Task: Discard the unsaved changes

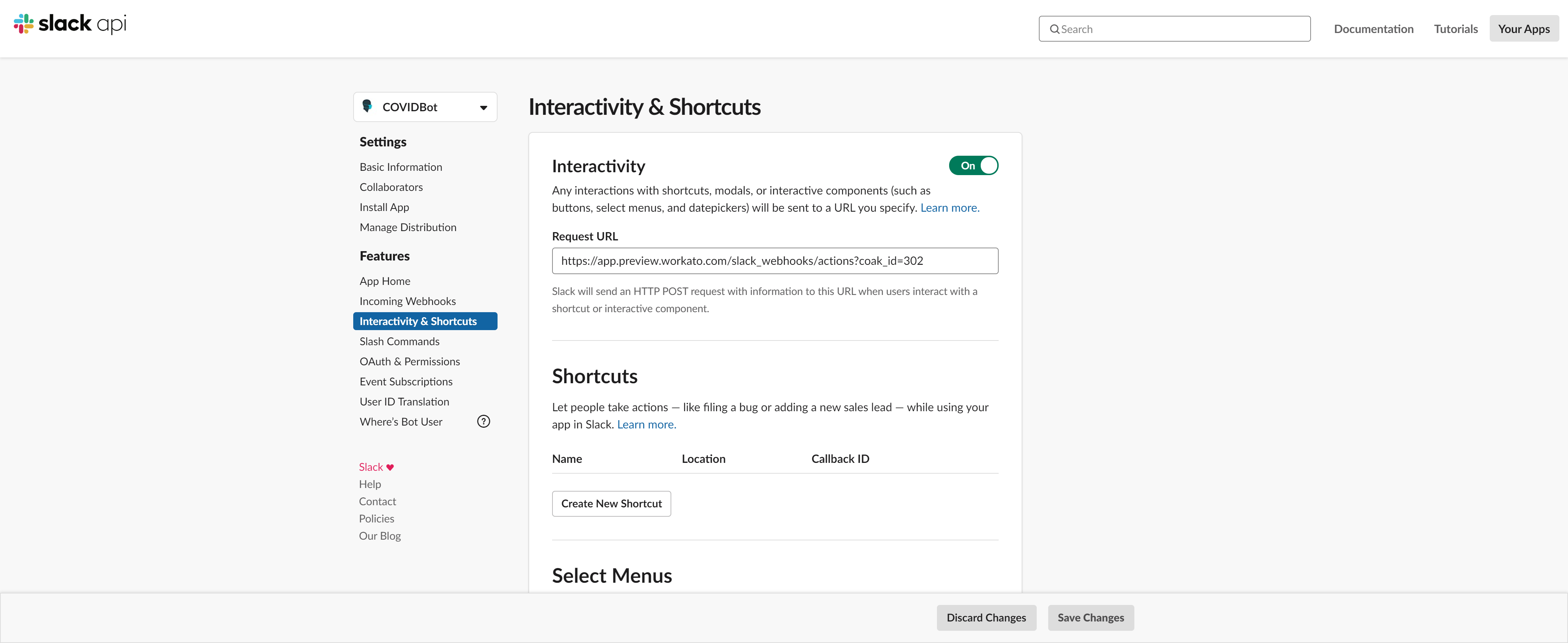Action: pyautogui.click(x=987, y=618)
